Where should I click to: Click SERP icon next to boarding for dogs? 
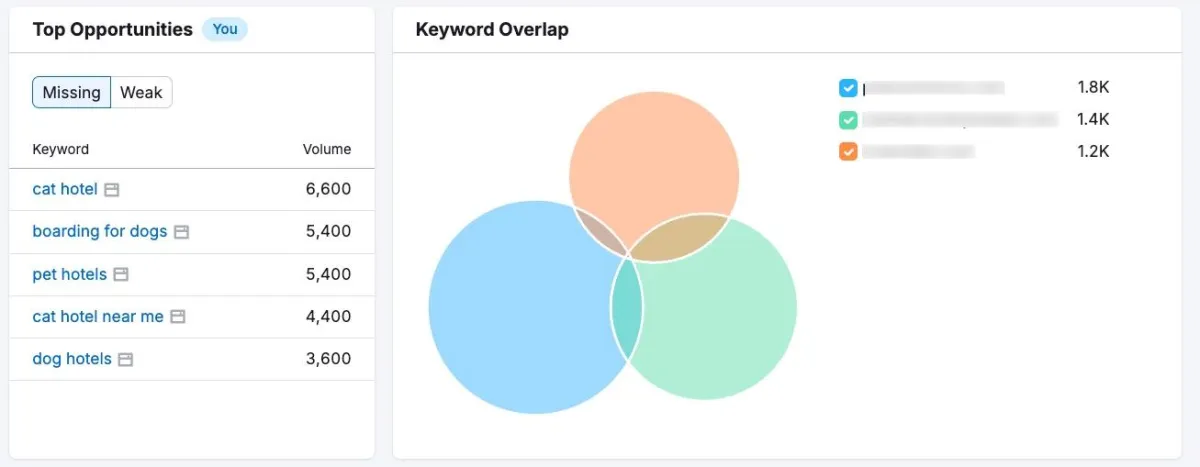click(x=181, y=232)
